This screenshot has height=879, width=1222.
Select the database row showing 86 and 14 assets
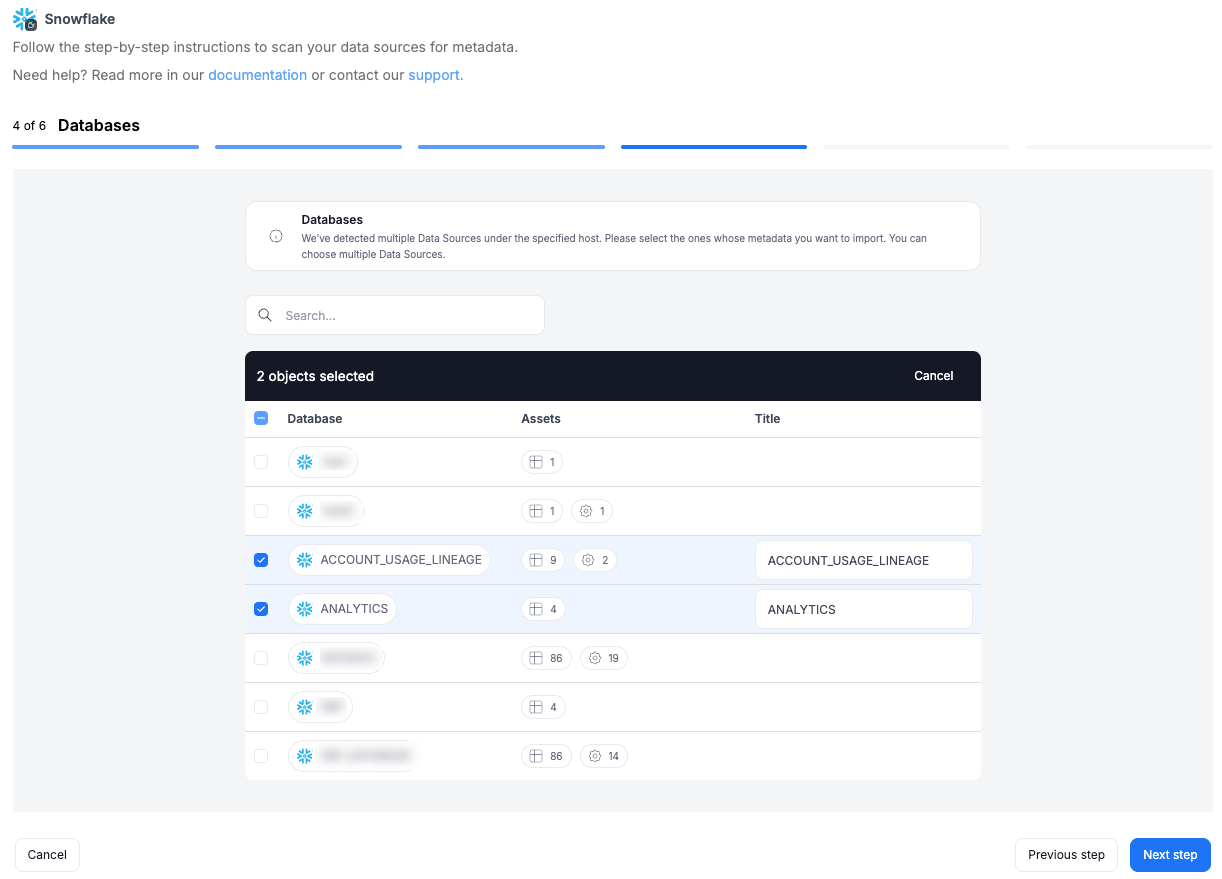[261, 756]
